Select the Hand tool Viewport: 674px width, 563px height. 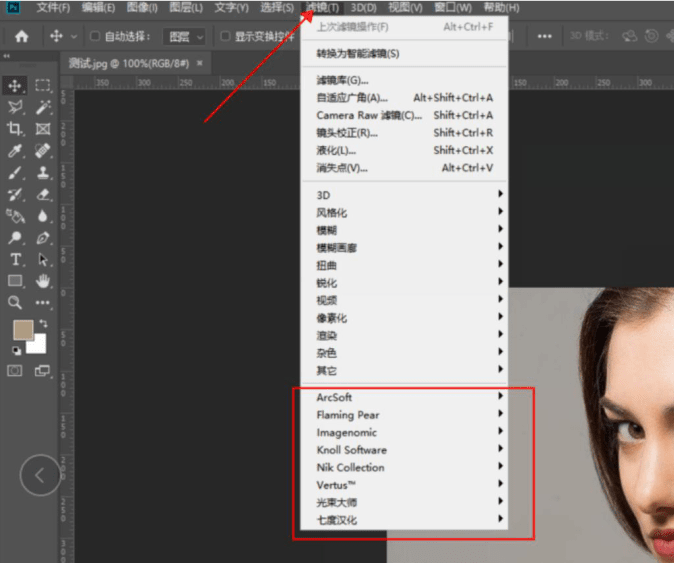click(x=43, y=281)
